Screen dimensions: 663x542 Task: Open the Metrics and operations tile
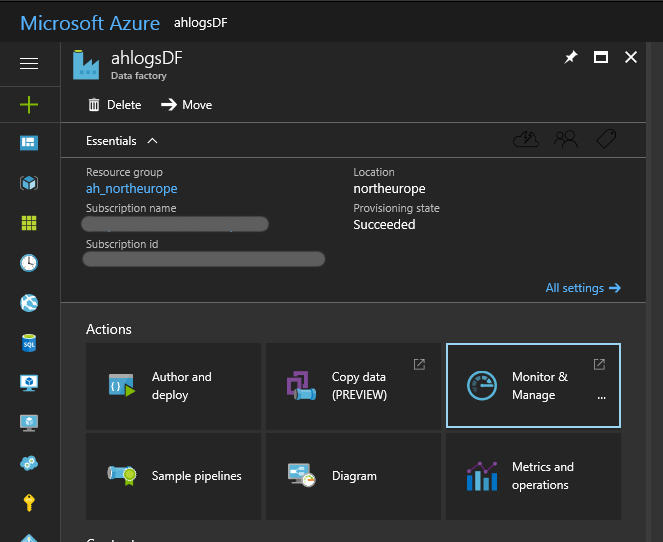click(x=533, y=476)
